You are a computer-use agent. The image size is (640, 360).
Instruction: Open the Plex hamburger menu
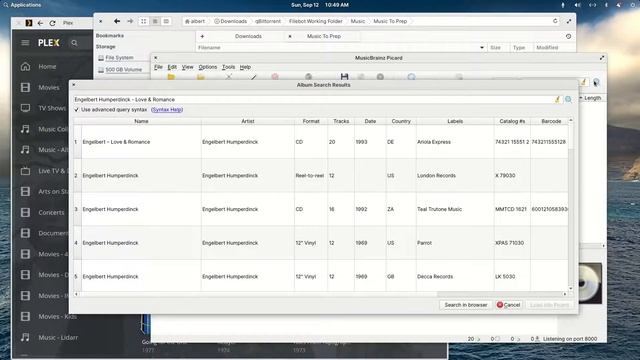(25, 42)
